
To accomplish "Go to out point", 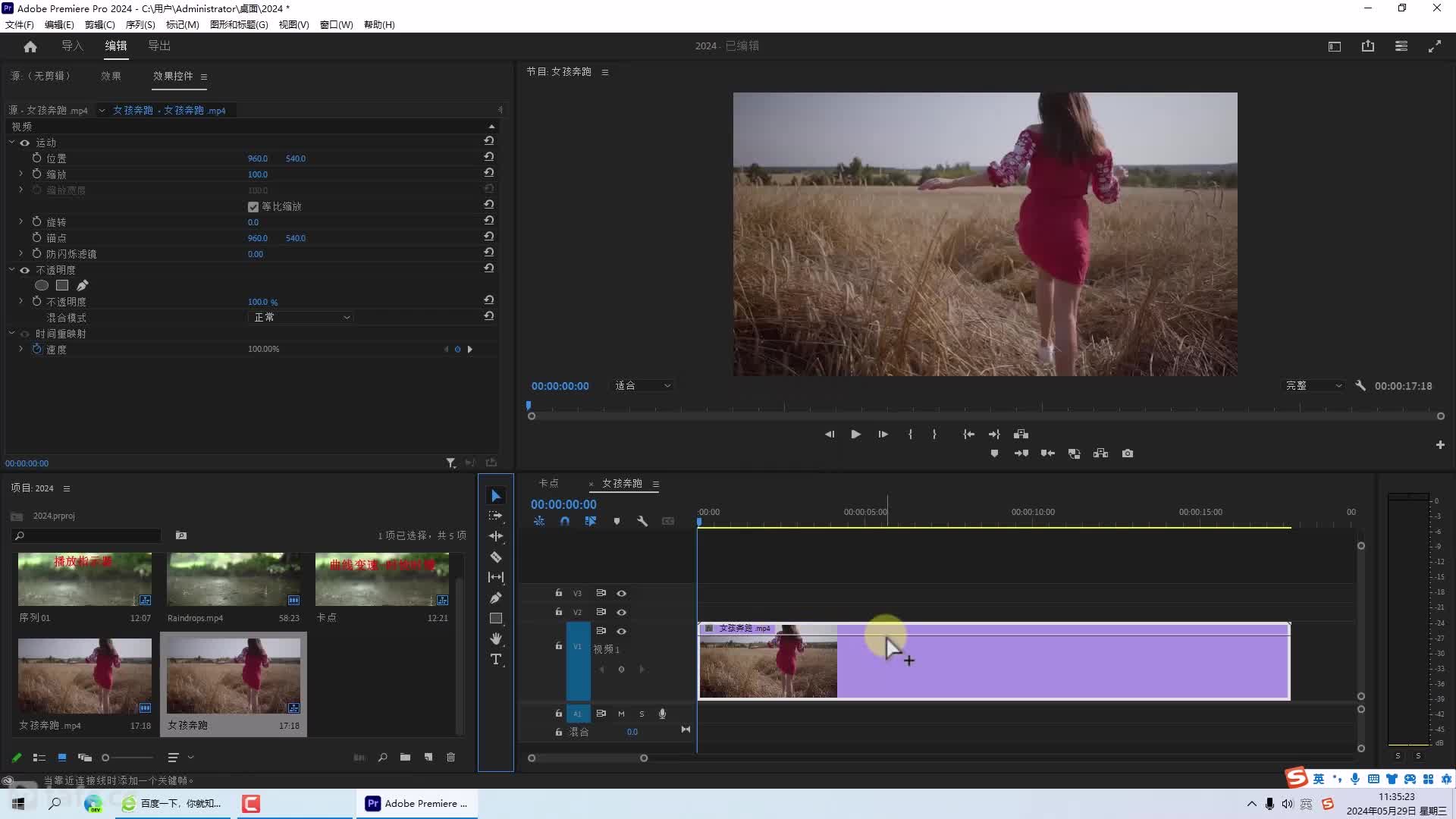I will click(x=994, y=434).
